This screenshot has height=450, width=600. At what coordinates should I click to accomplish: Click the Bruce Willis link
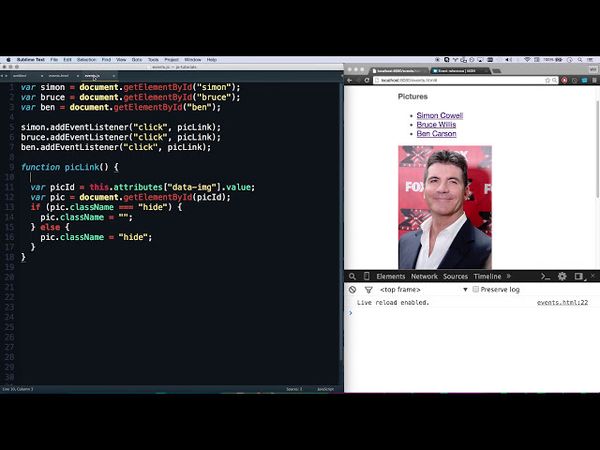coord(436,124)
